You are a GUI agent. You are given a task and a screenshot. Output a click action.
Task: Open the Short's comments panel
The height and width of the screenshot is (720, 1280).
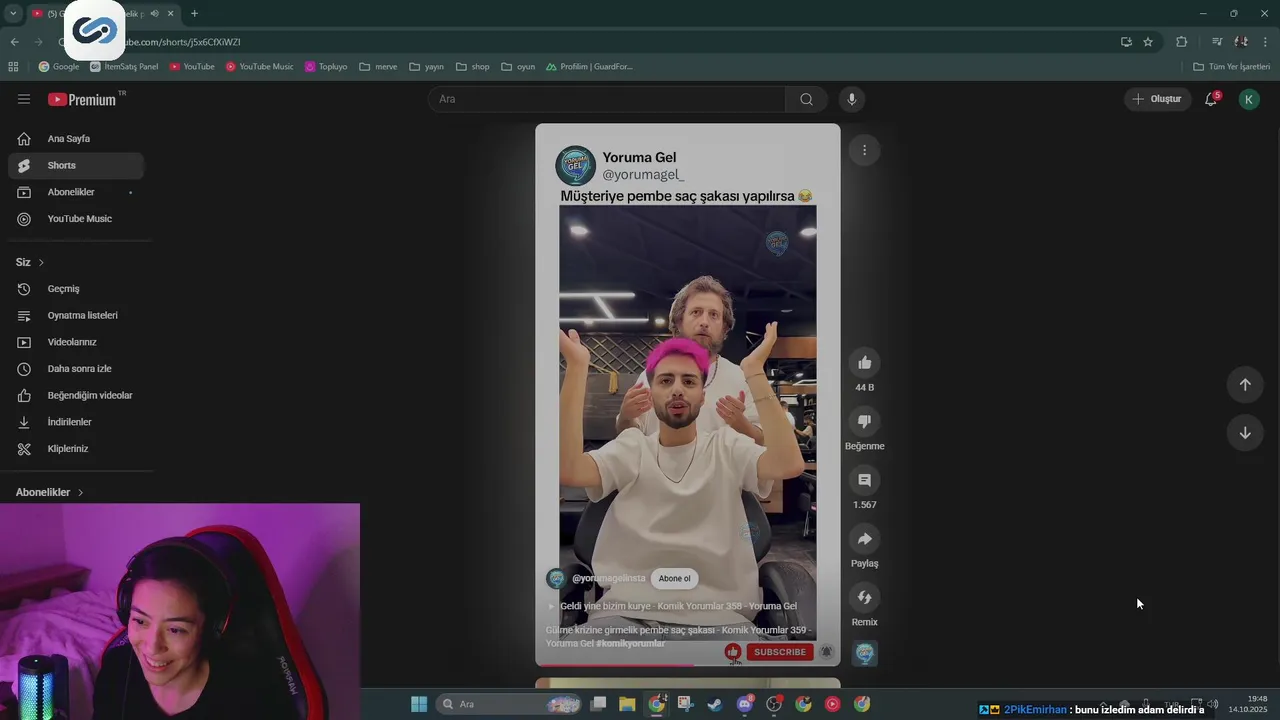(865, 480)
